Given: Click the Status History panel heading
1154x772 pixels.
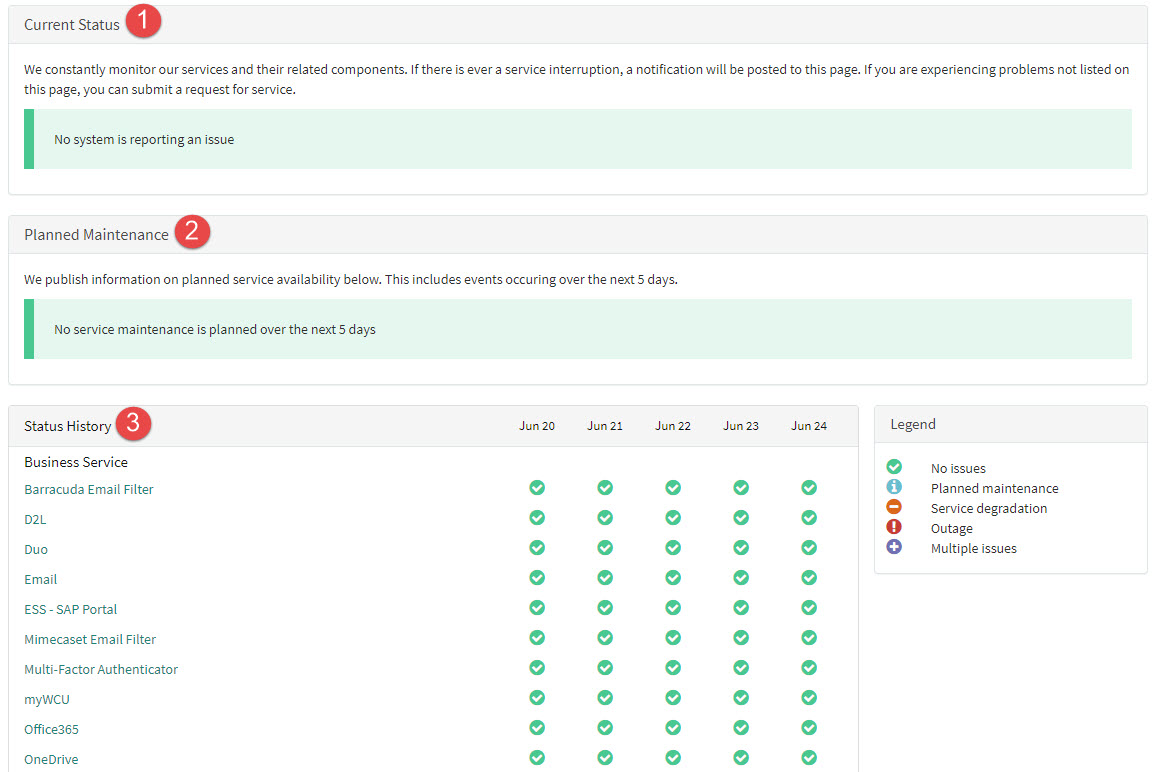Looking at the screenshot, I should coord(67,426).
